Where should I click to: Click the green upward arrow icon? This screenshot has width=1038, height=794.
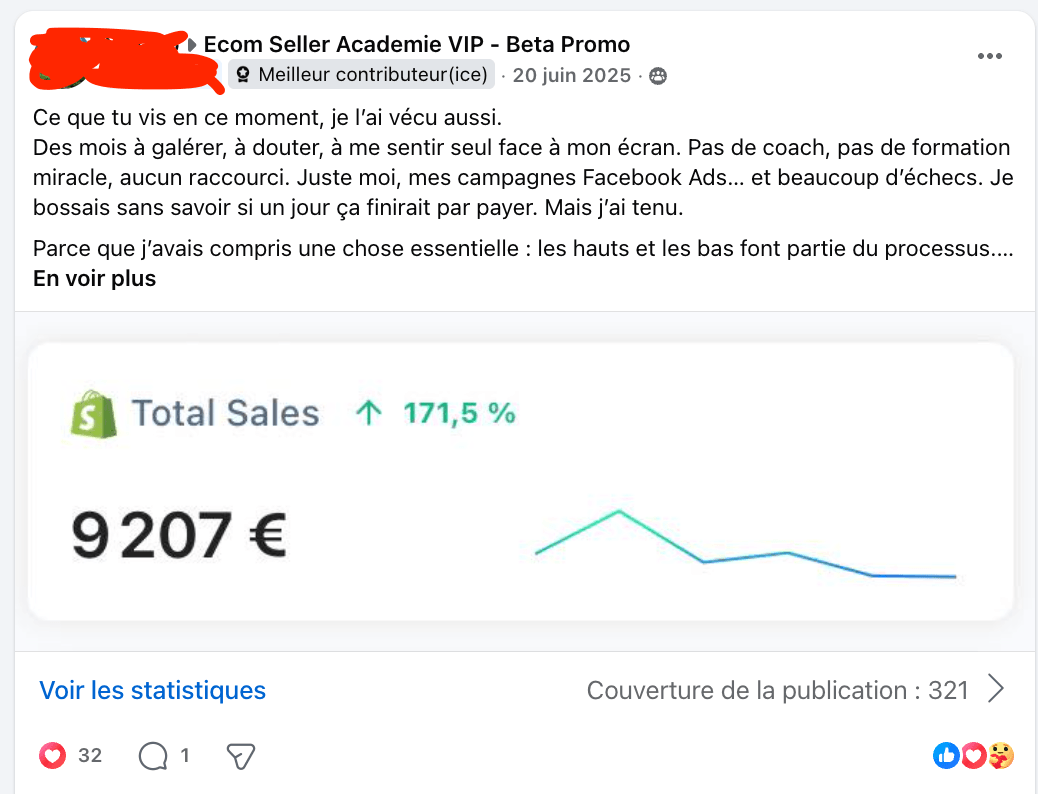[x=369, y=413]
